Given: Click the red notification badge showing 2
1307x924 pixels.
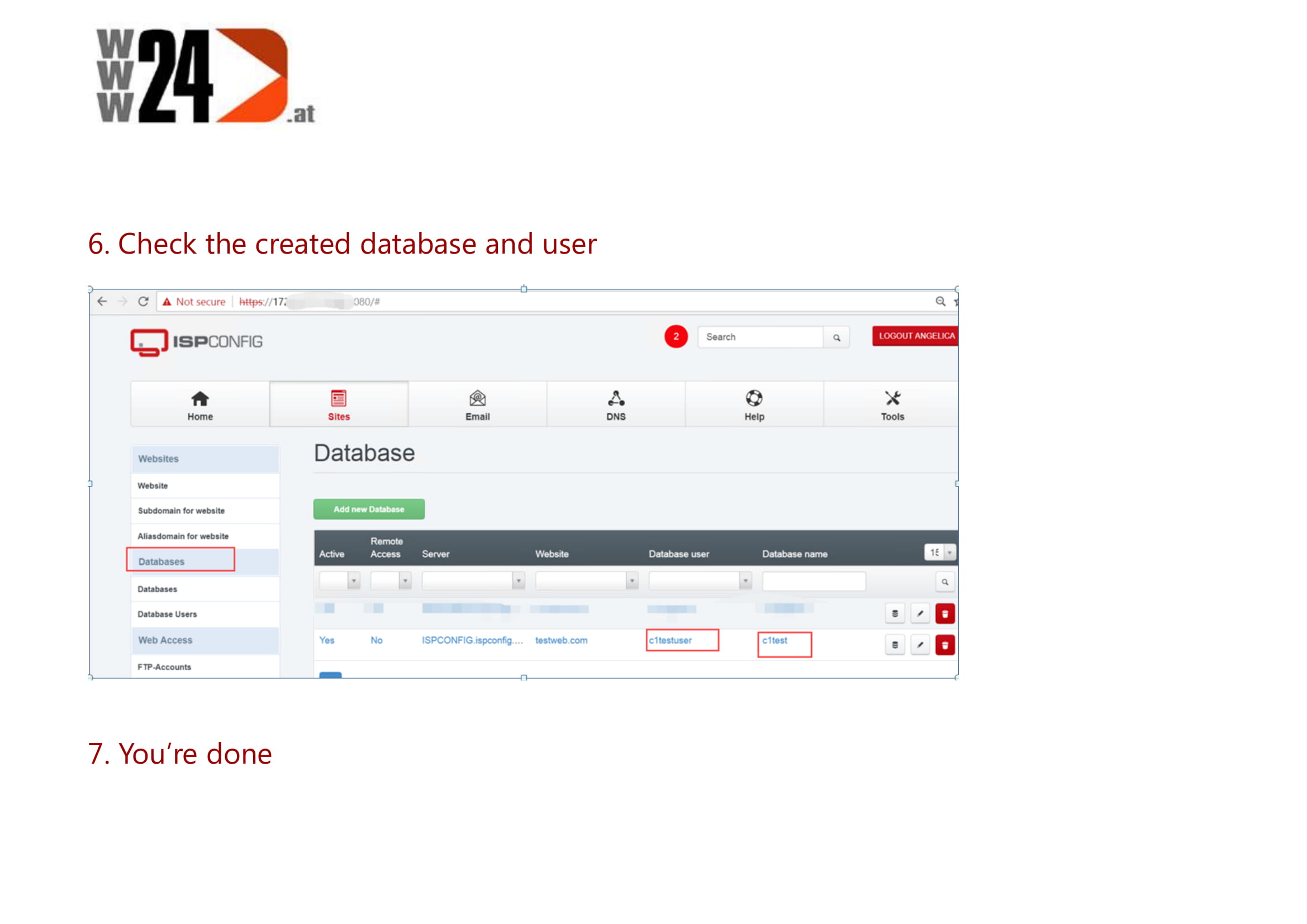Looking at the screenshot, I should (x=676, y=336).
